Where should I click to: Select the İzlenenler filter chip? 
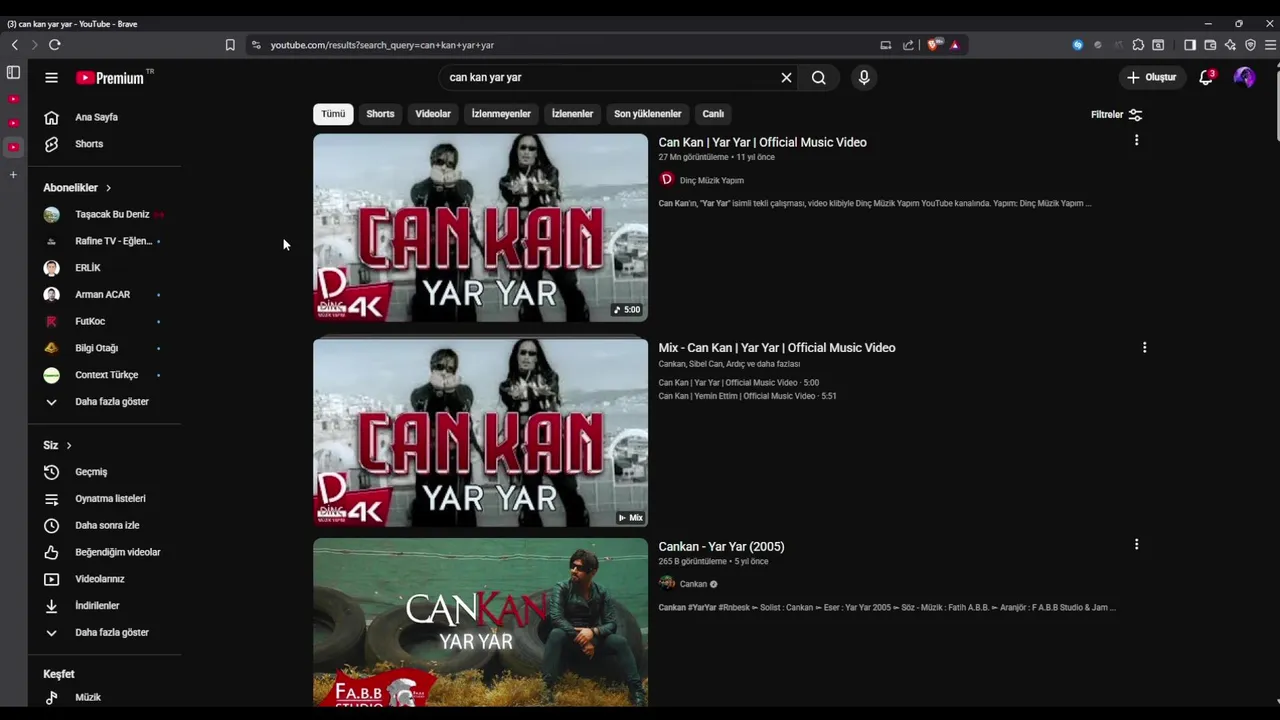tap(572, 114)
